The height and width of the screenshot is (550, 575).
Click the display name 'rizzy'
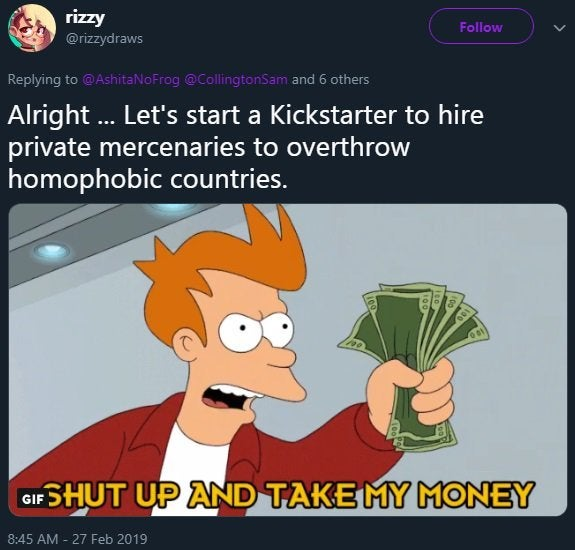click(x=85, y=18)
